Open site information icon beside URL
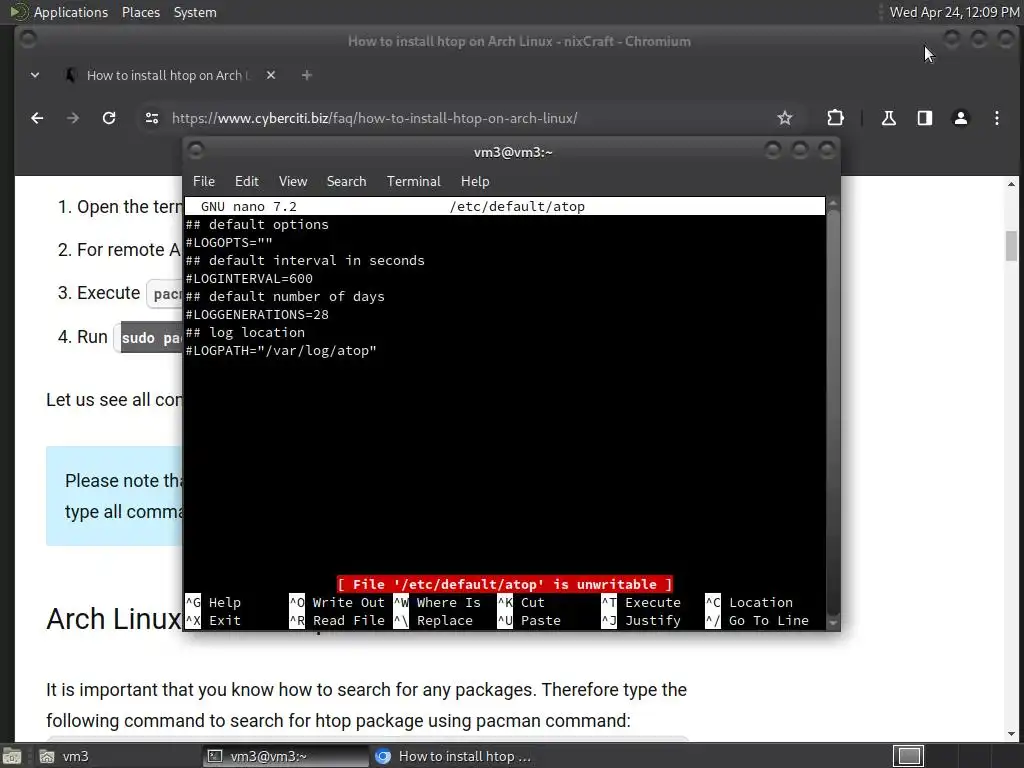This screenshot has width=1024, height=768. pos(152,118)
